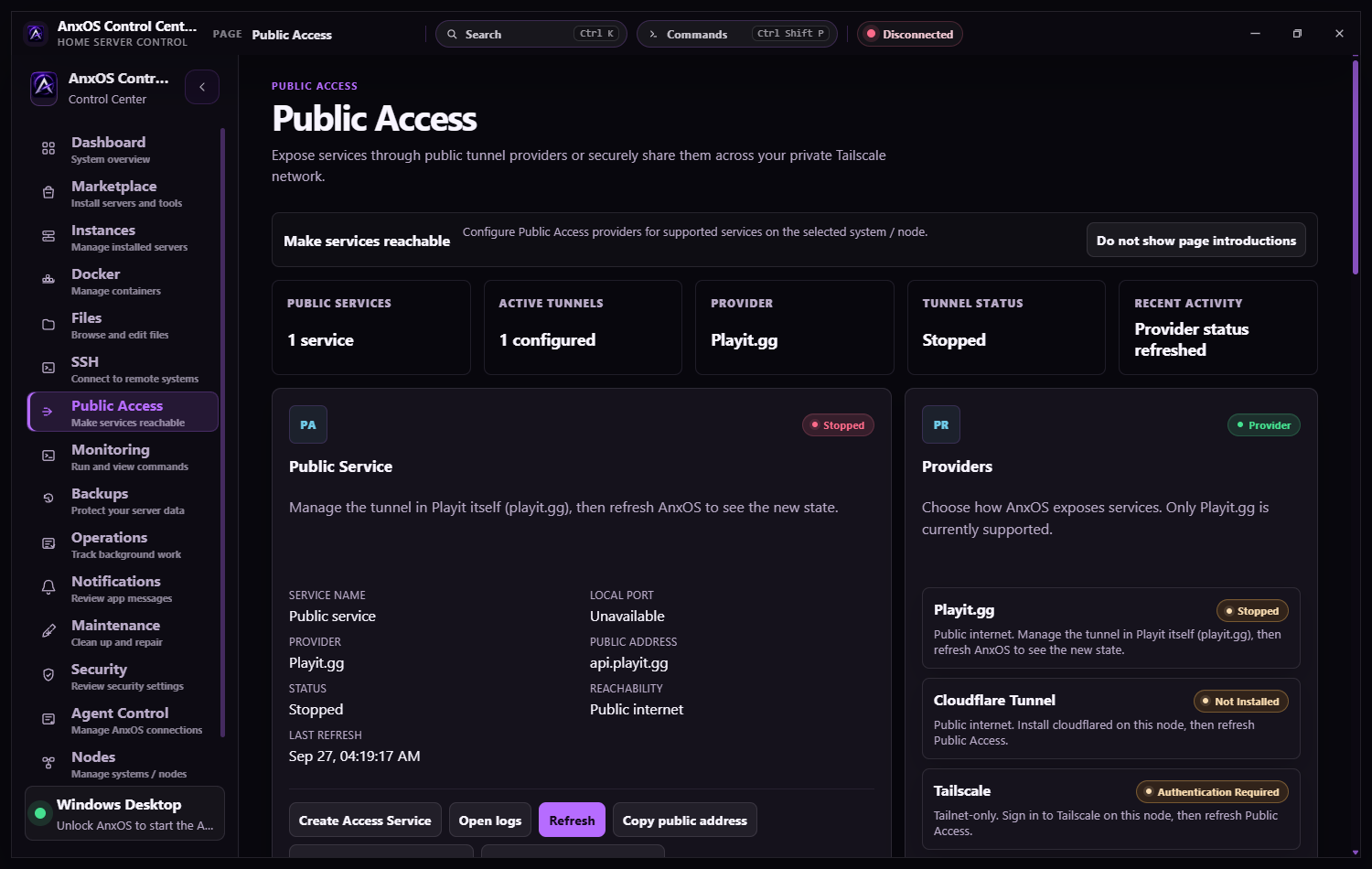Click main page vertical scrollbar

pos(1356,166)
